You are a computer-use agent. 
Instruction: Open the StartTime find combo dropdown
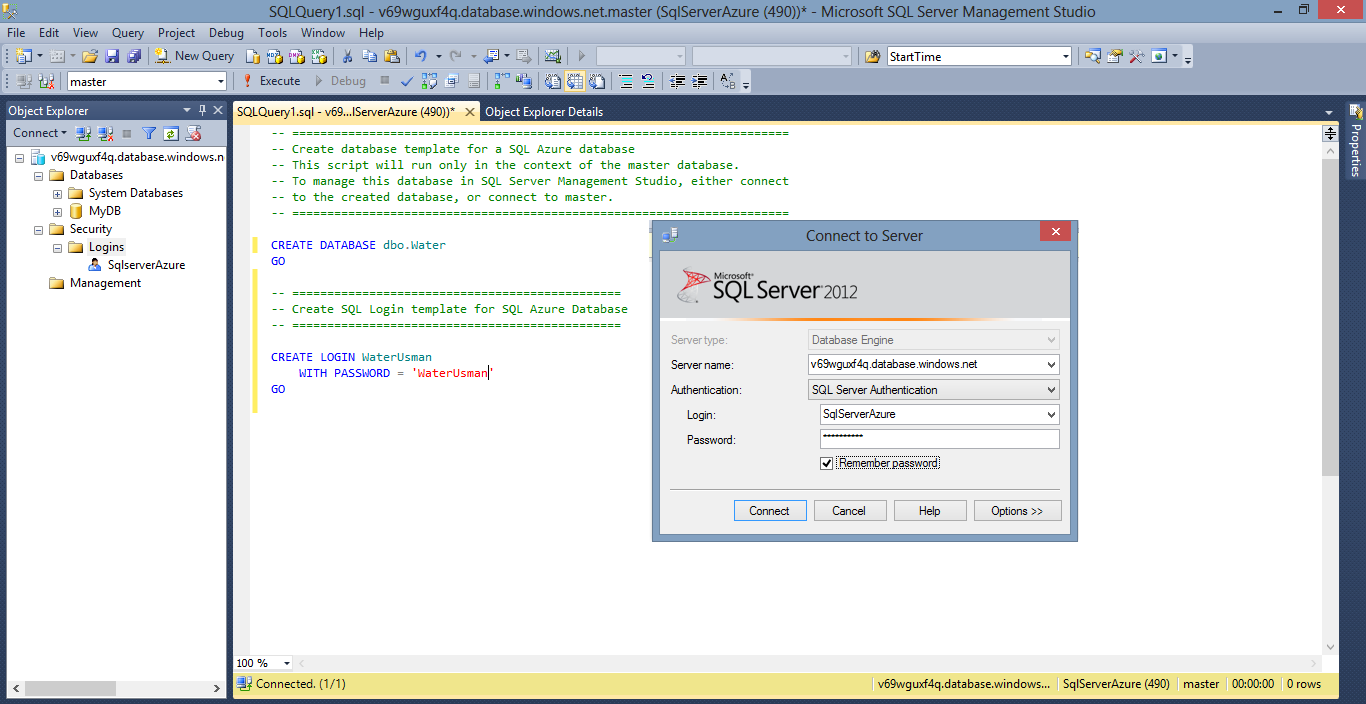[1065, 57]
